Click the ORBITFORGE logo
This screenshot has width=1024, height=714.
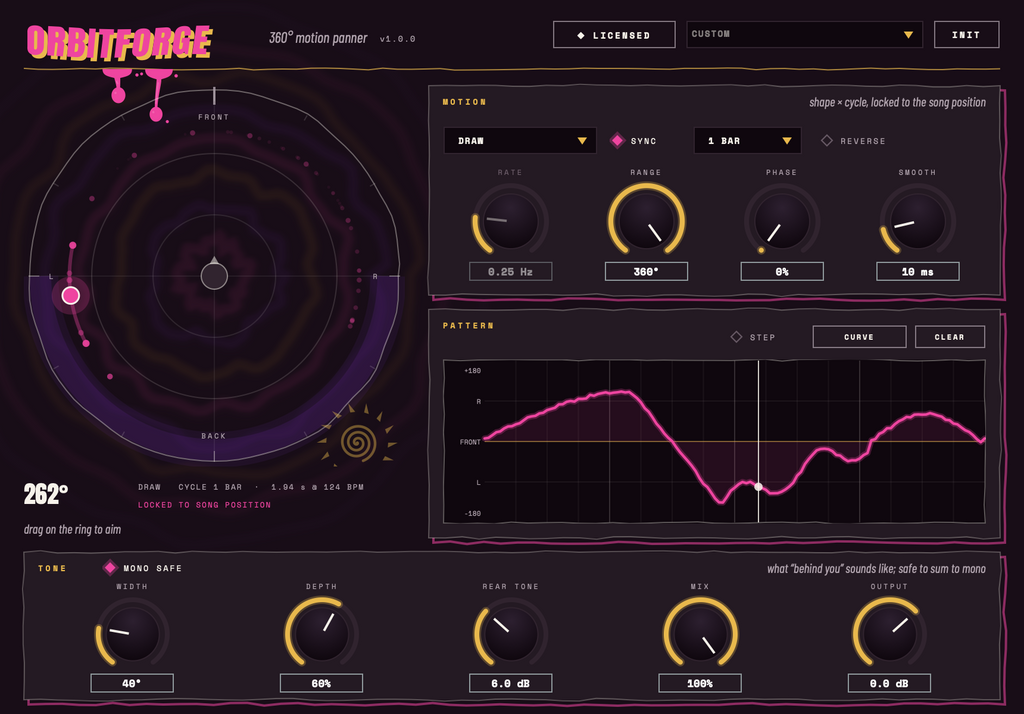click(120, 43)
